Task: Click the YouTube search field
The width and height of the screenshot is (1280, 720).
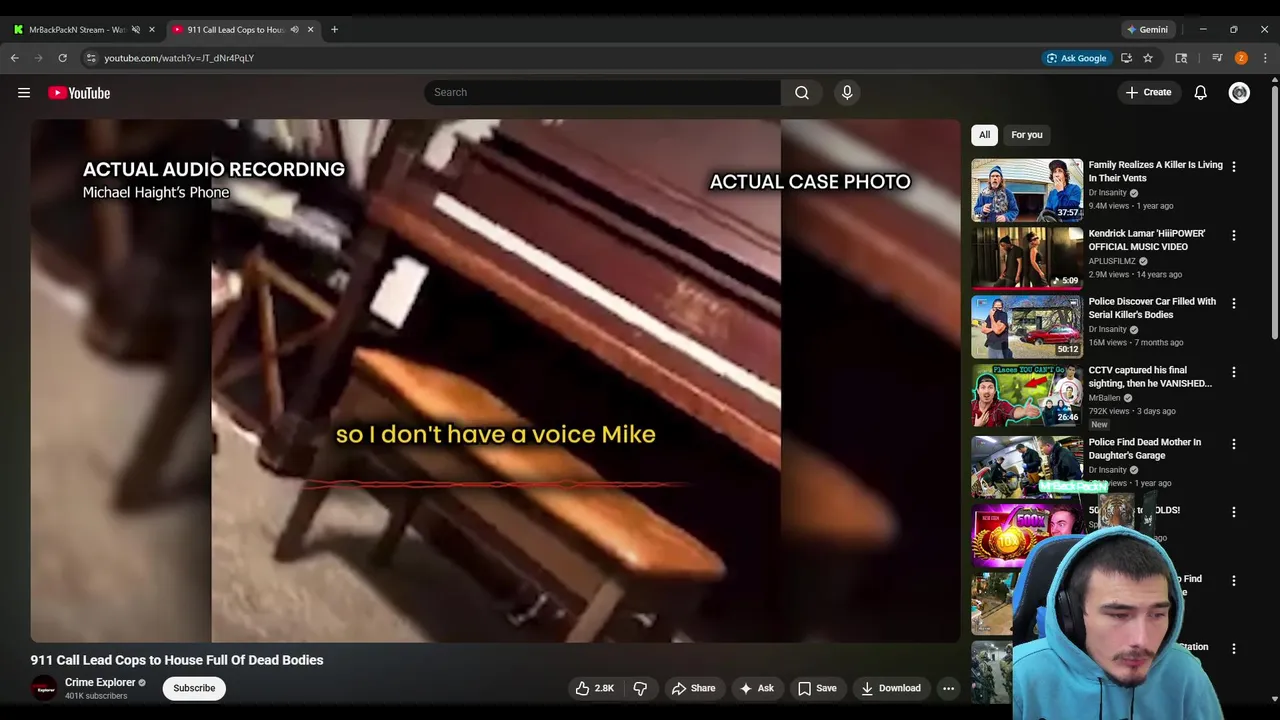Action: click(602, 92)
